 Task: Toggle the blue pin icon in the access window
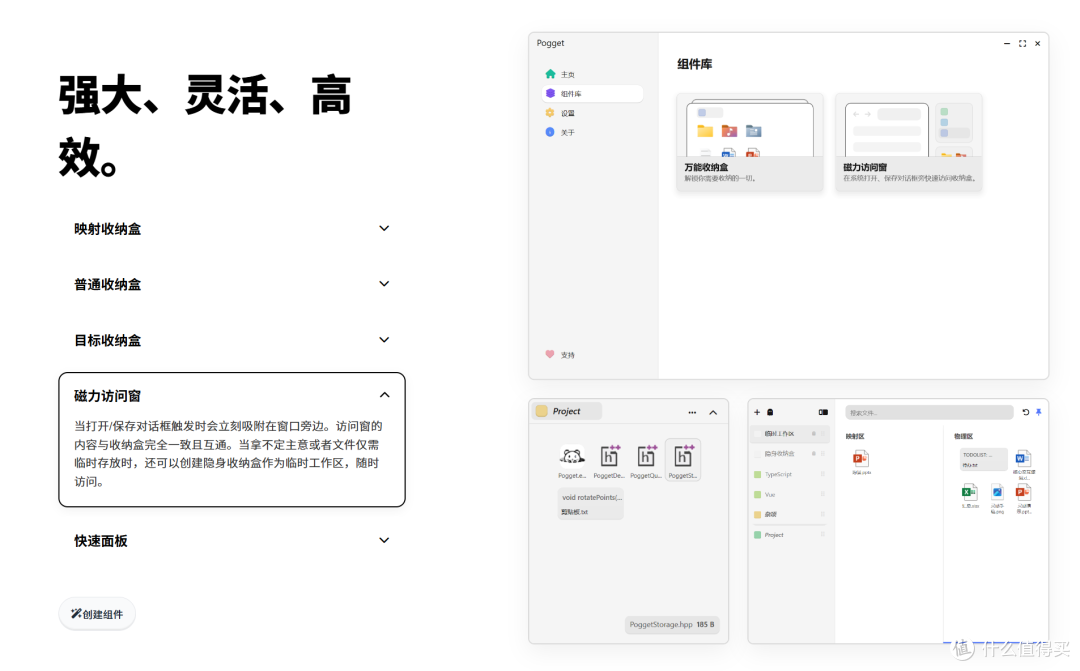[1039, 412]
